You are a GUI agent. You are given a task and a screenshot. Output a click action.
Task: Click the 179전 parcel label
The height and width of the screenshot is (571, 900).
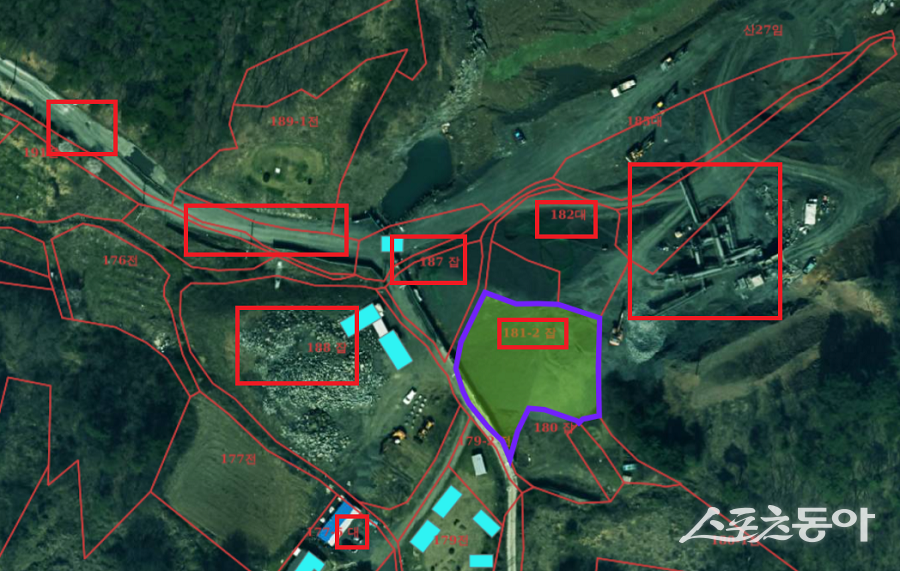tap(451, 540)
